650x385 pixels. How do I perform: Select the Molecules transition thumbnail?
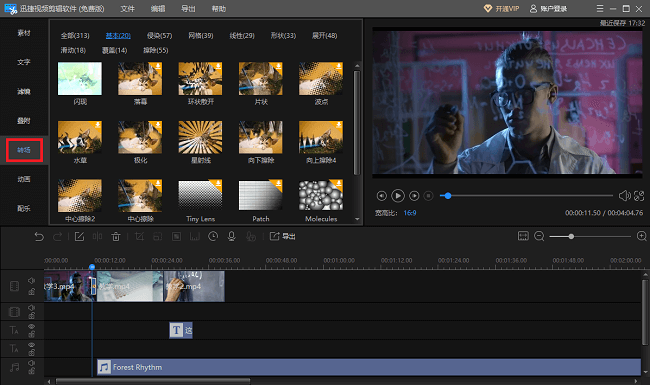tap(321, 195)
